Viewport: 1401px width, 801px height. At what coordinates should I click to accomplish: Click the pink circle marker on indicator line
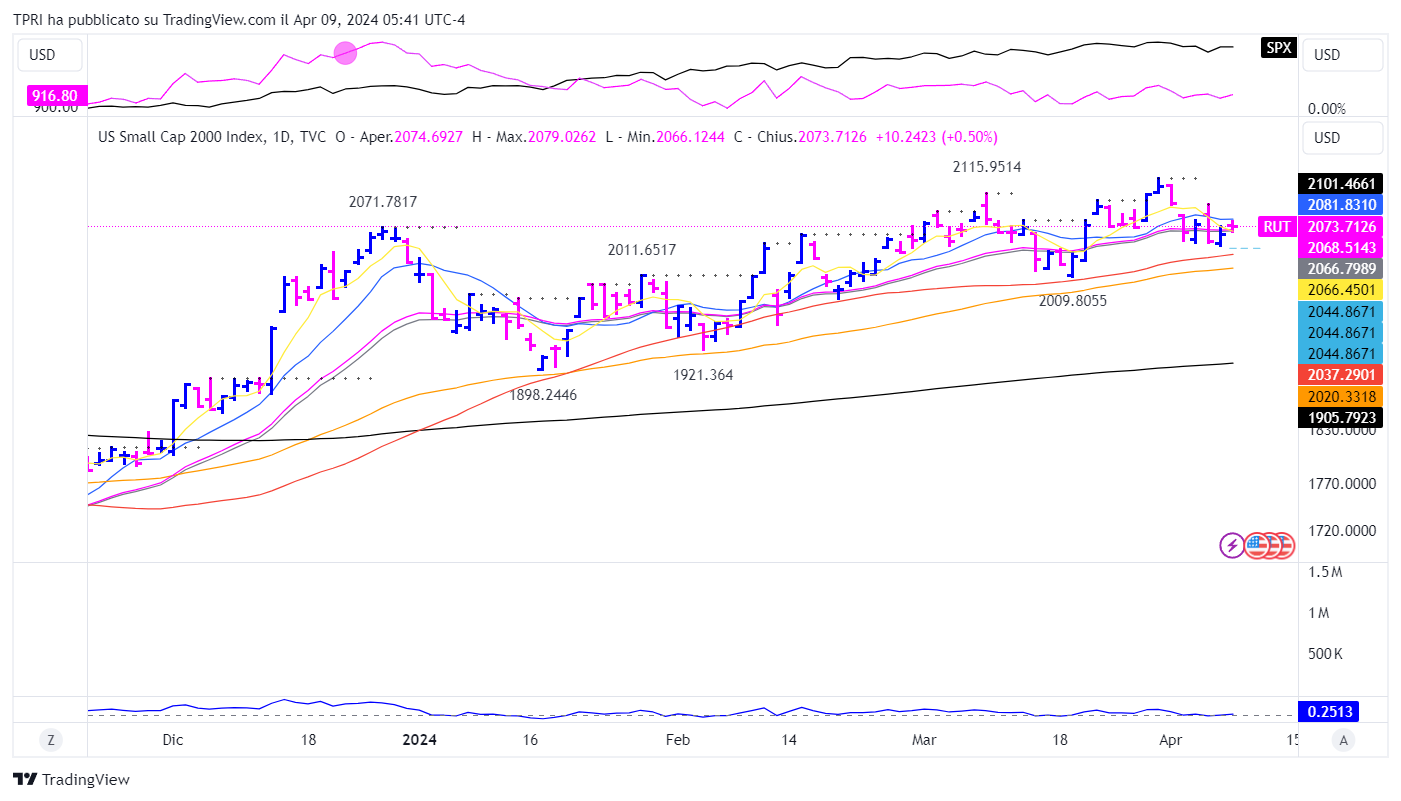coord(345,53)
